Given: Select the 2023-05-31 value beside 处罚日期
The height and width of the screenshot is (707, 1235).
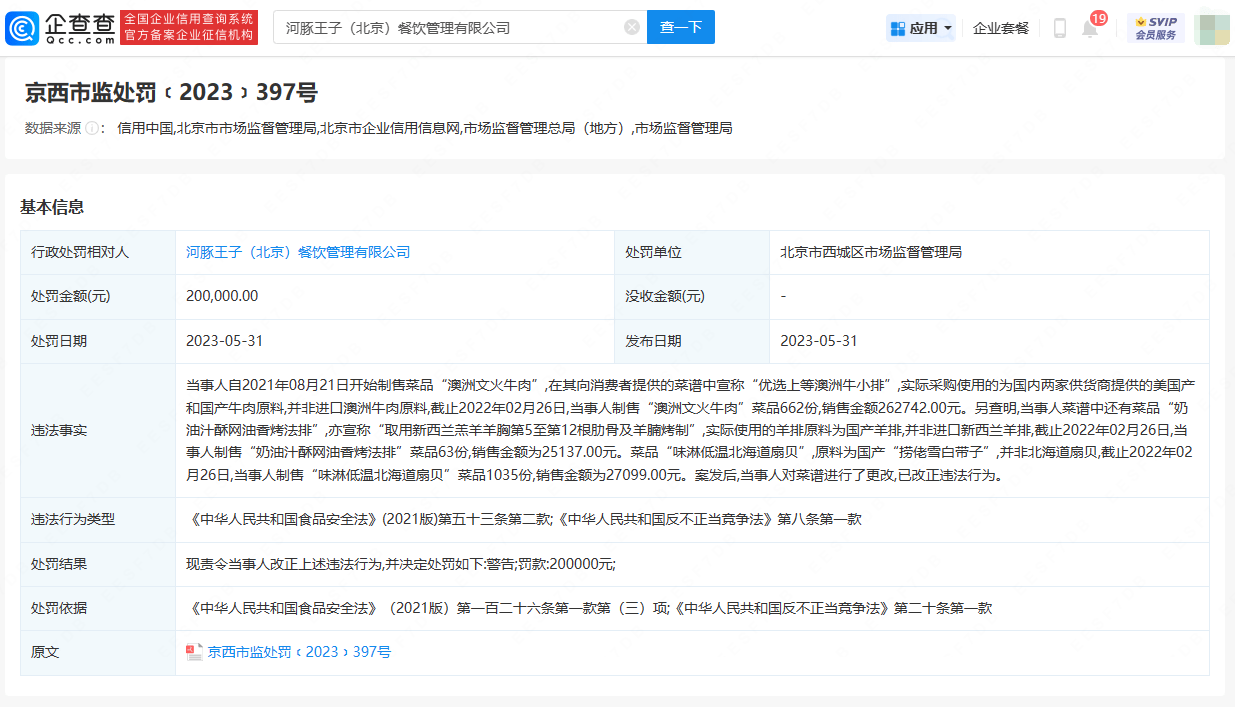Looking at the screenshot, I should tap(225, 341).
